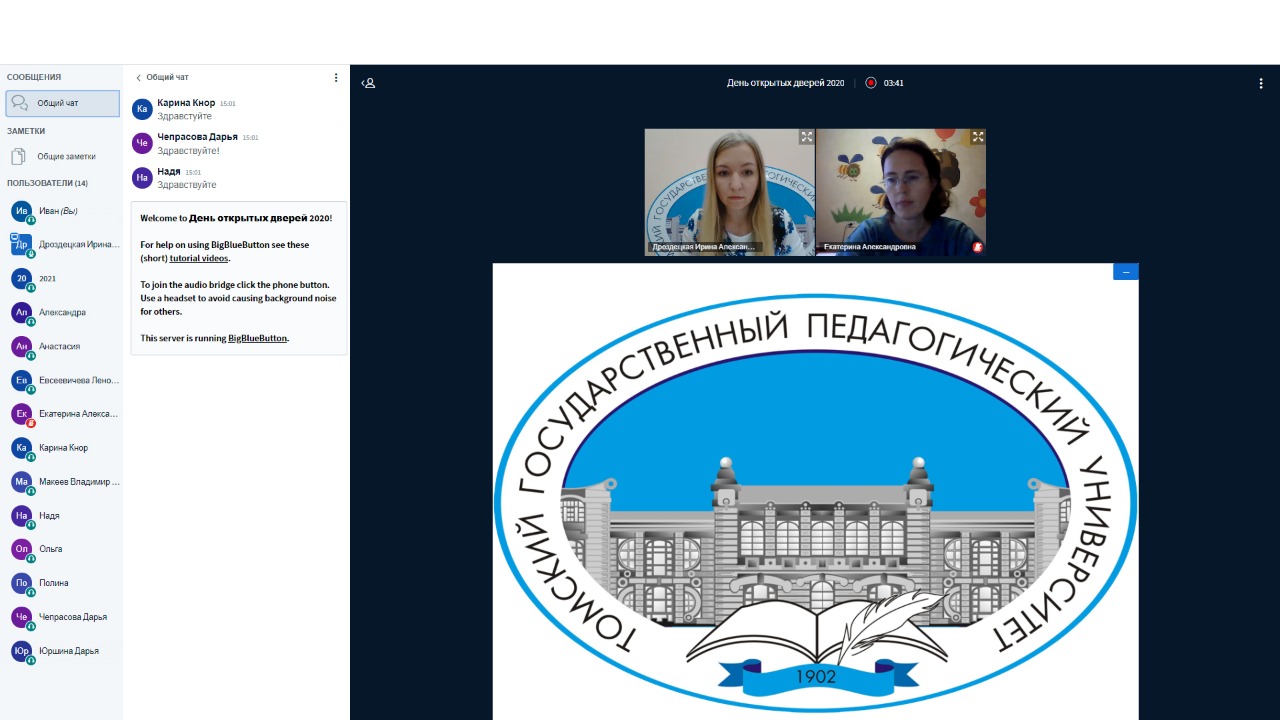Open the three-dot options menu at top right
This screenshot has width=1280, height=720.
[x=1261, y=83]
